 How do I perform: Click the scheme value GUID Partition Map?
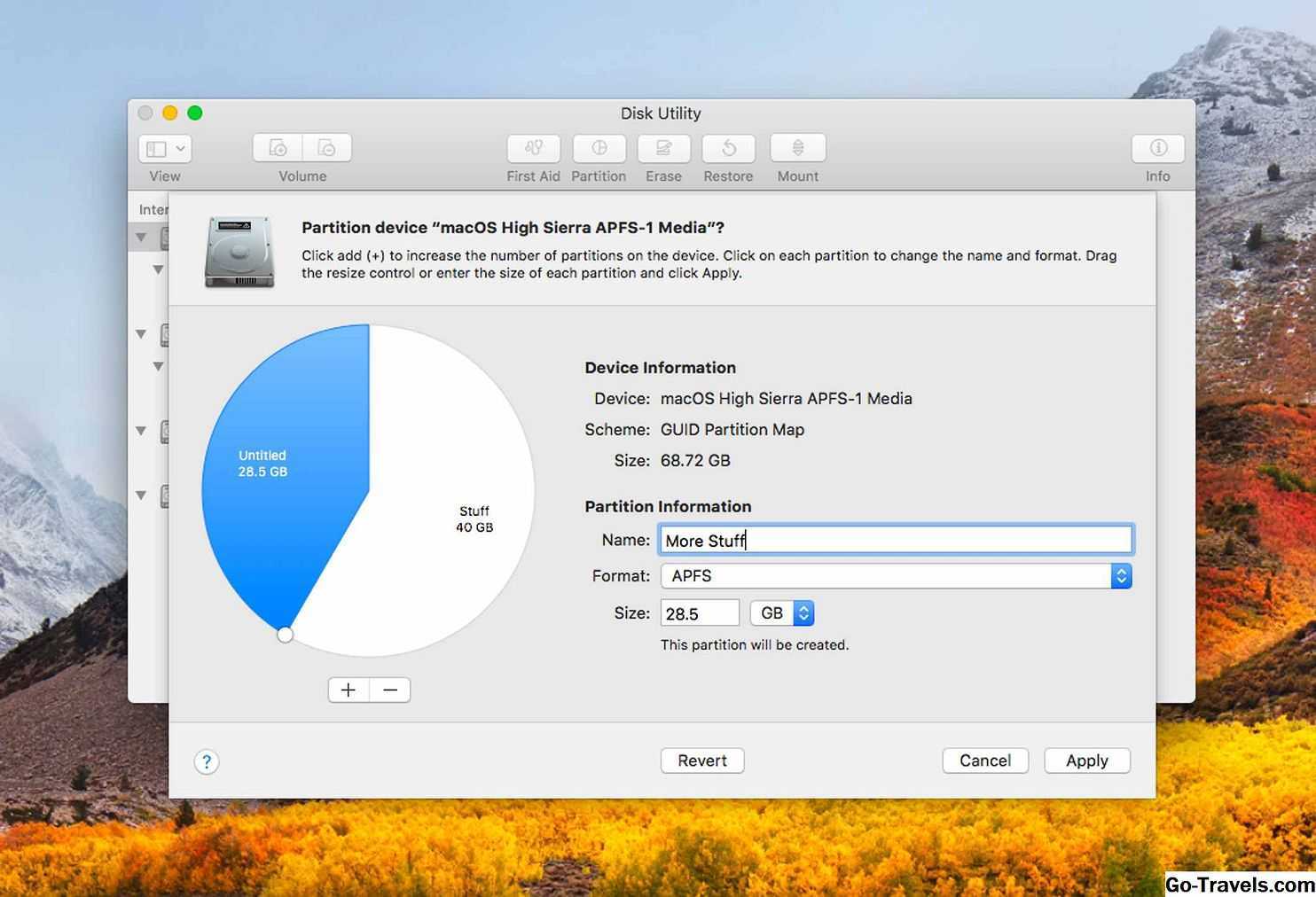[732, 430]
